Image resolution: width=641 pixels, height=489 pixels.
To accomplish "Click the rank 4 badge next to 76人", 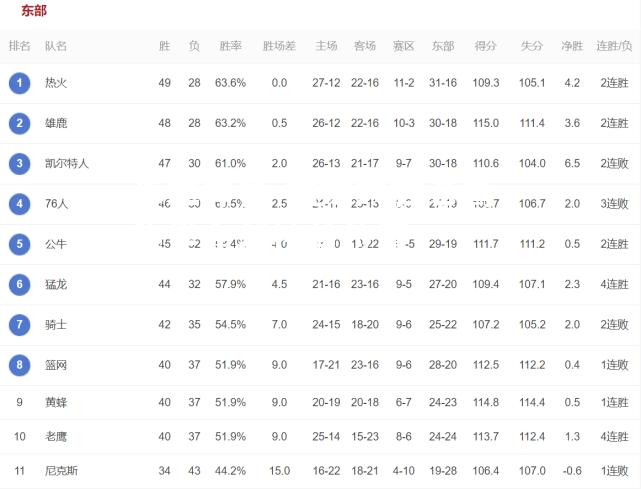I will click(x=20, y=204).
